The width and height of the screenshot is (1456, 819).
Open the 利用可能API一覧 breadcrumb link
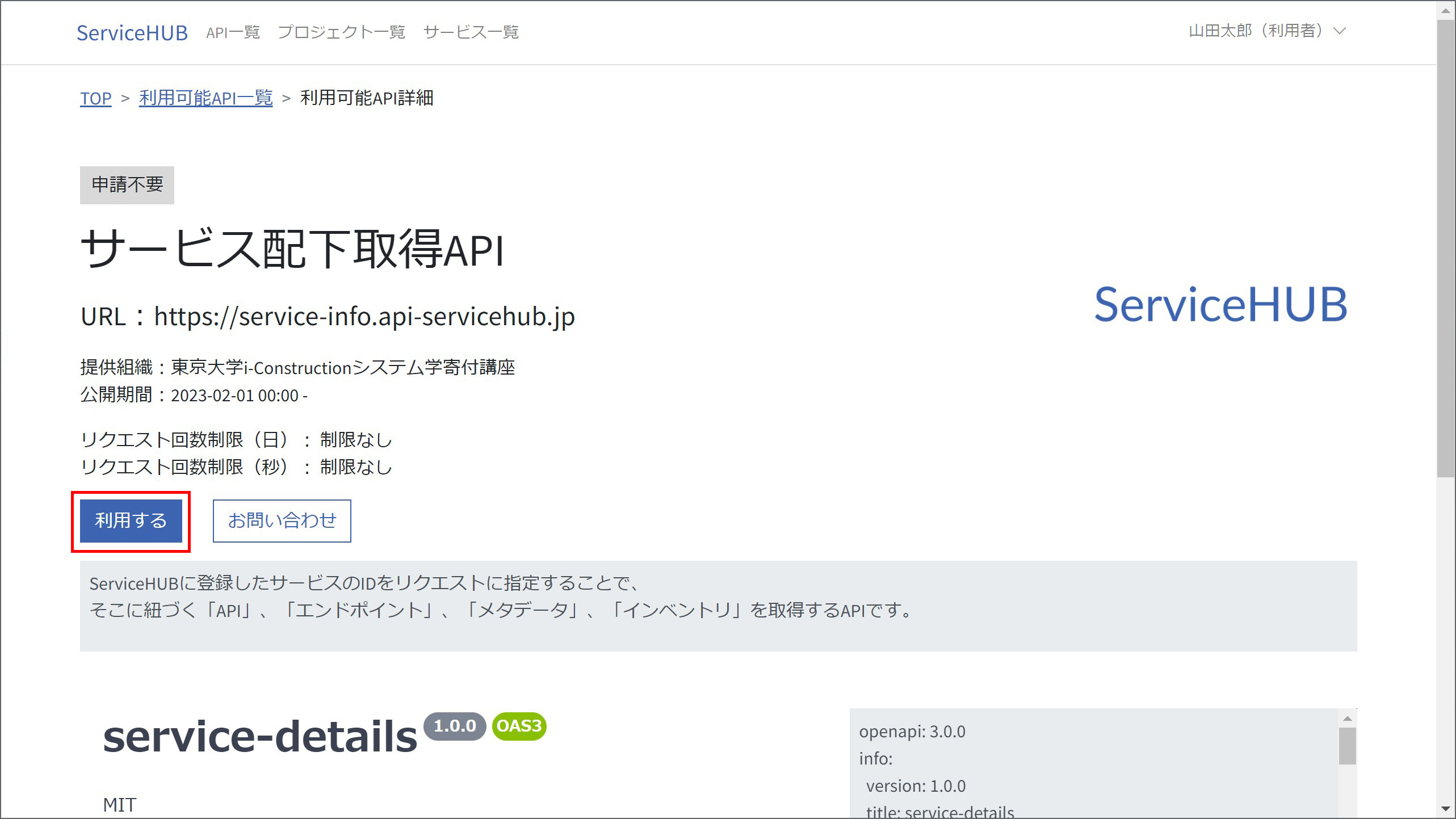206,98
